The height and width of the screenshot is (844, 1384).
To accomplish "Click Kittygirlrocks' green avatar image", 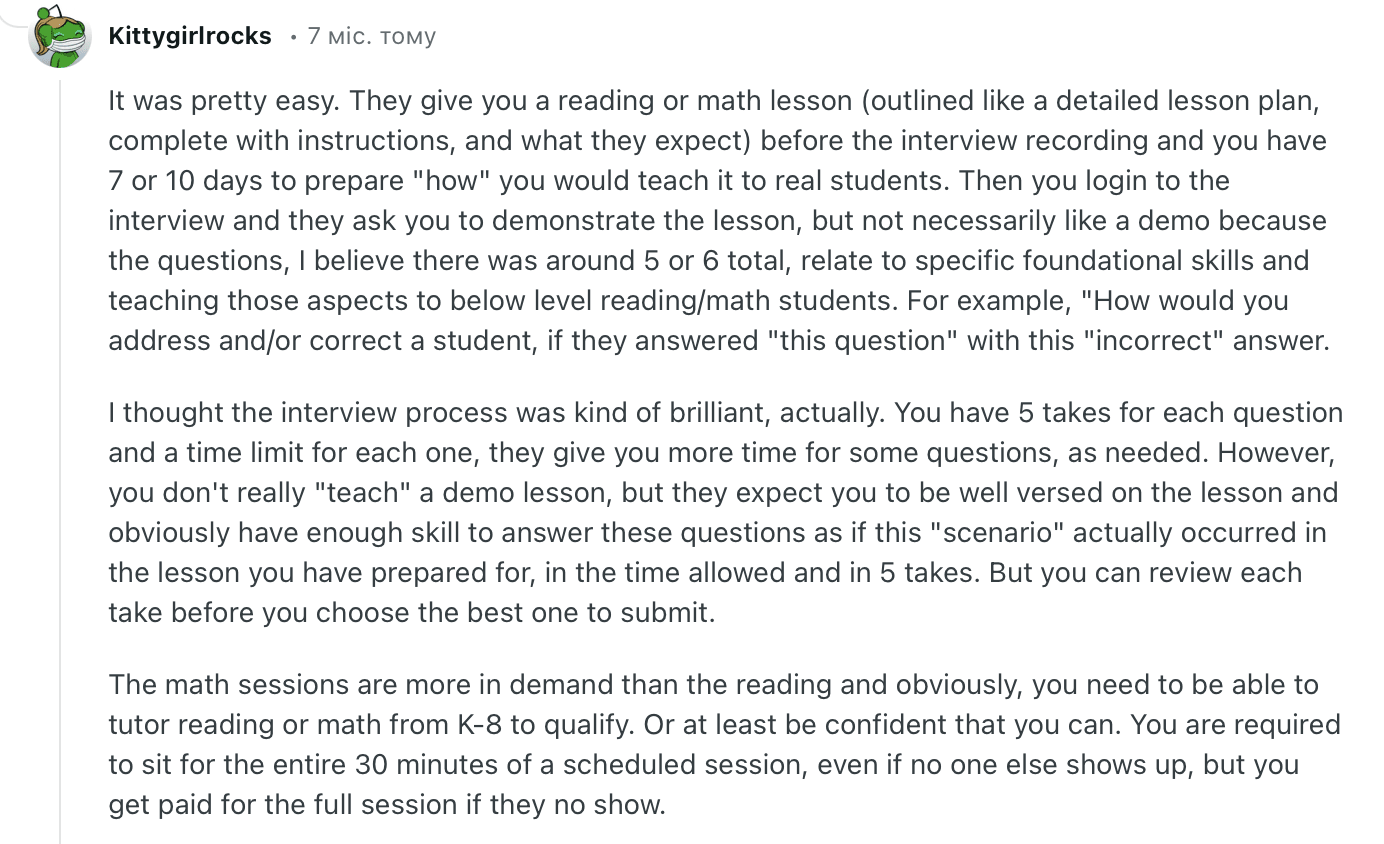I will coord(60,37).
